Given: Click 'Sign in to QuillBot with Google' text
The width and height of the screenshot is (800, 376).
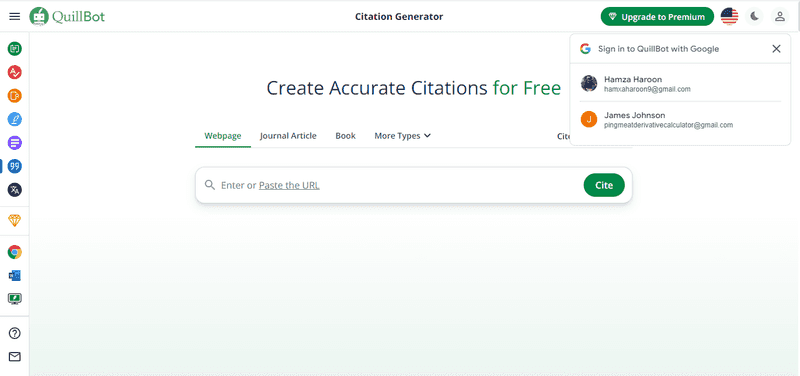Looking at the screenshot, I should (x=658, y=49).
